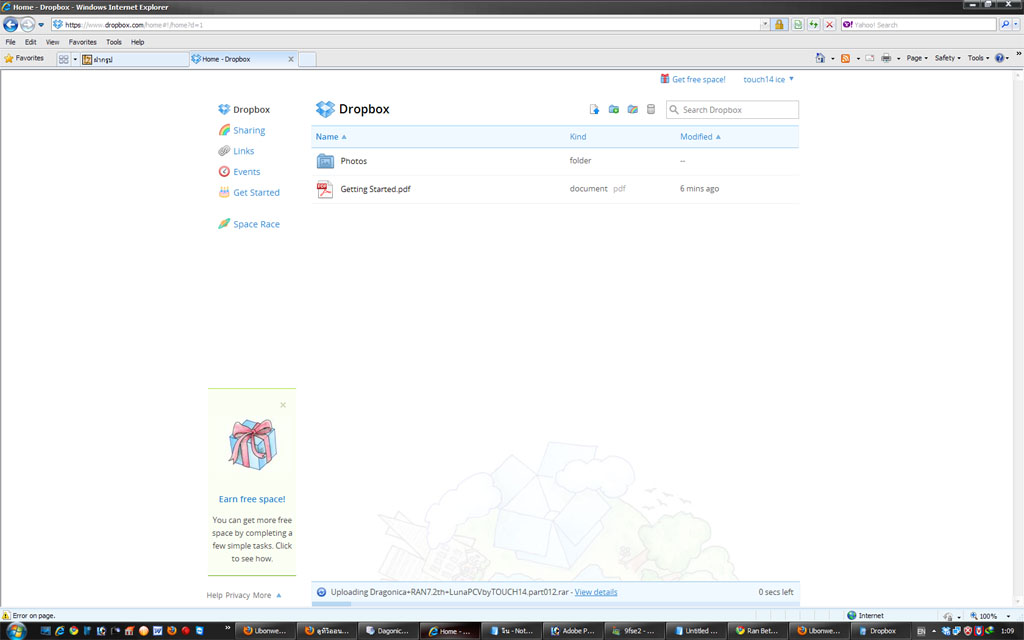Expand the address bar history dropdown
Image resolution: width=1024 pixels, height=640 pixels.
coord(764,25)
